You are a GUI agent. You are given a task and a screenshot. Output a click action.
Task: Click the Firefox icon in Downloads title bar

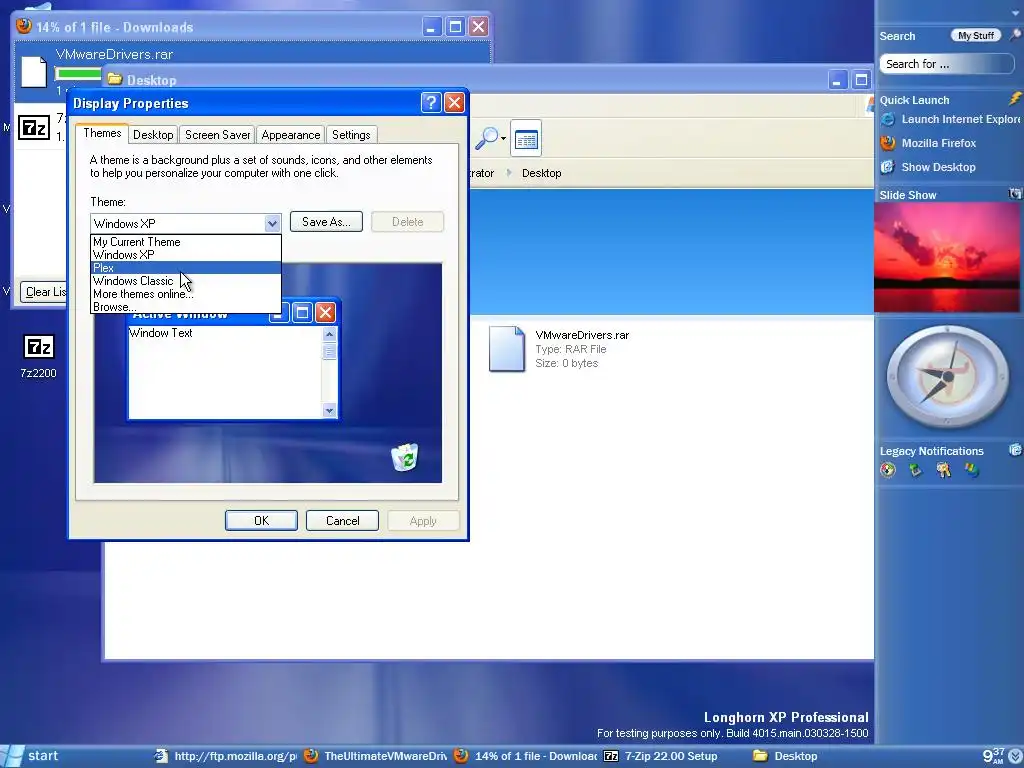point(24,26)
